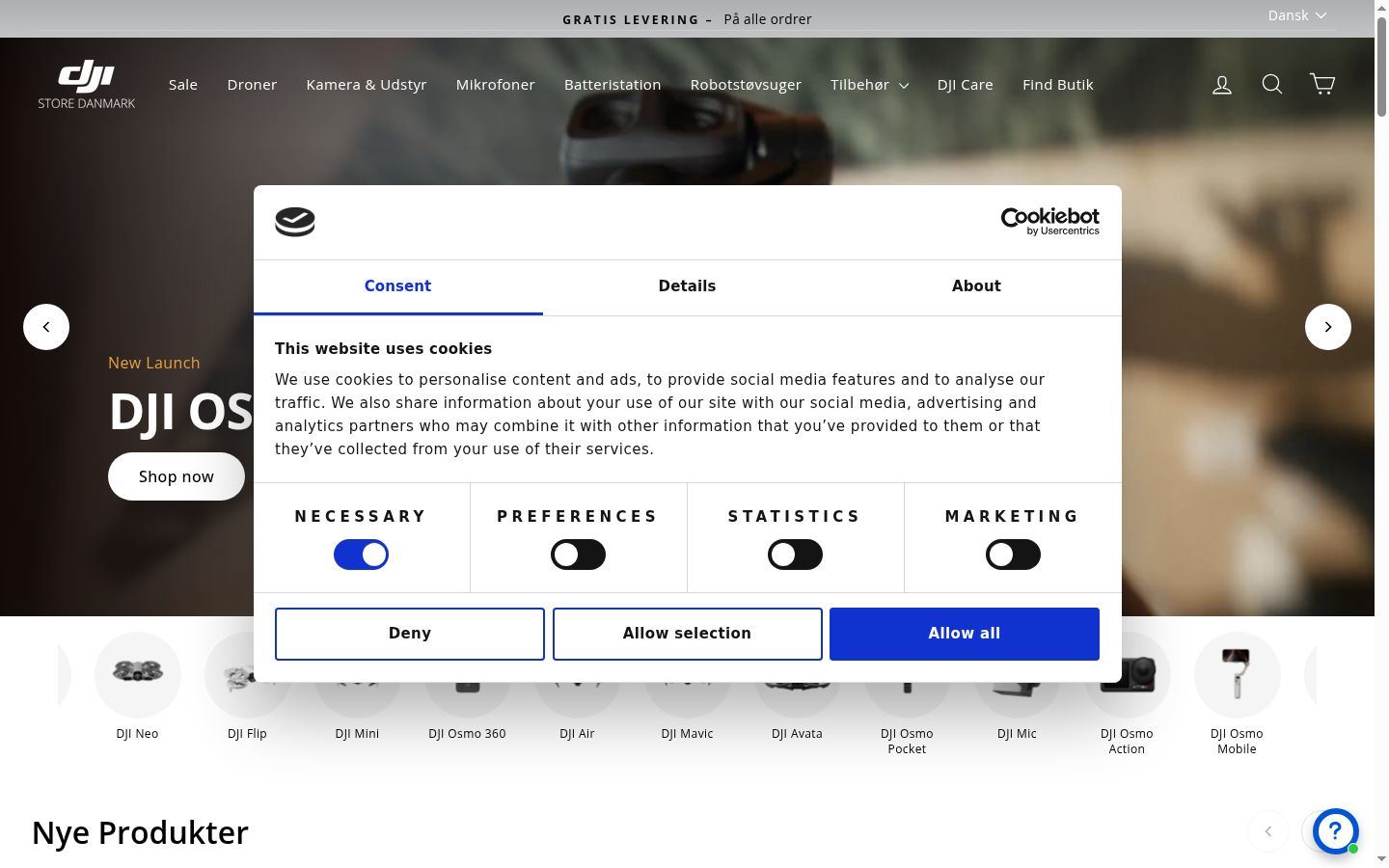1389x868 pixels.
Task: Open the DJI Avata category link
Action: [x=797, y=733]
